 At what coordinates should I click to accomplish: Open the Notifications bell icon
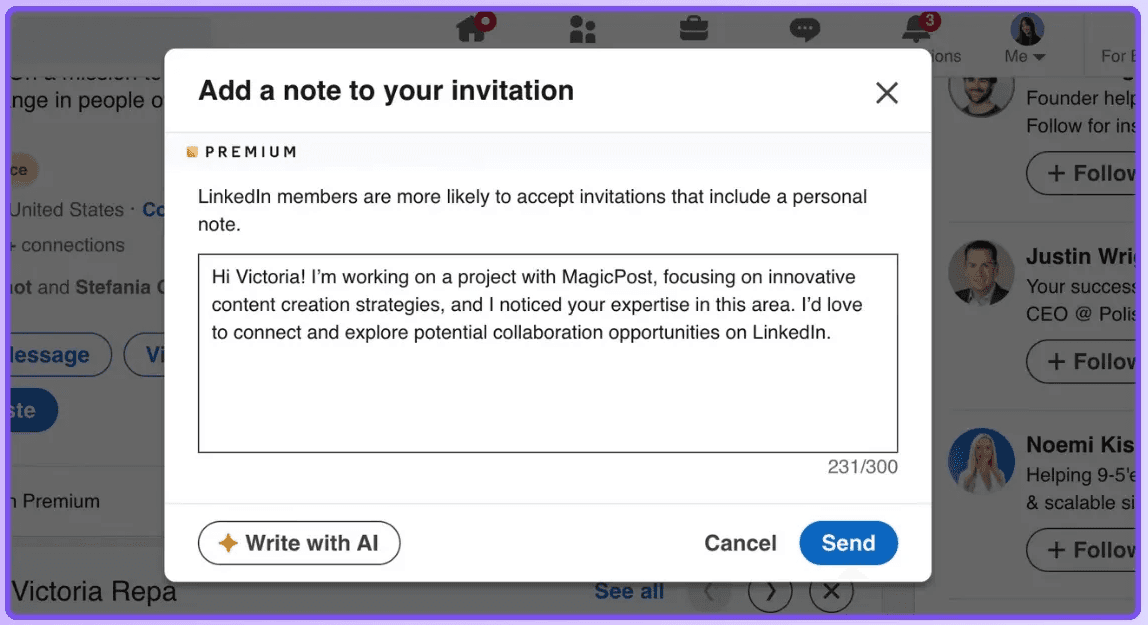pyautogui.click(x=916, y=29)
